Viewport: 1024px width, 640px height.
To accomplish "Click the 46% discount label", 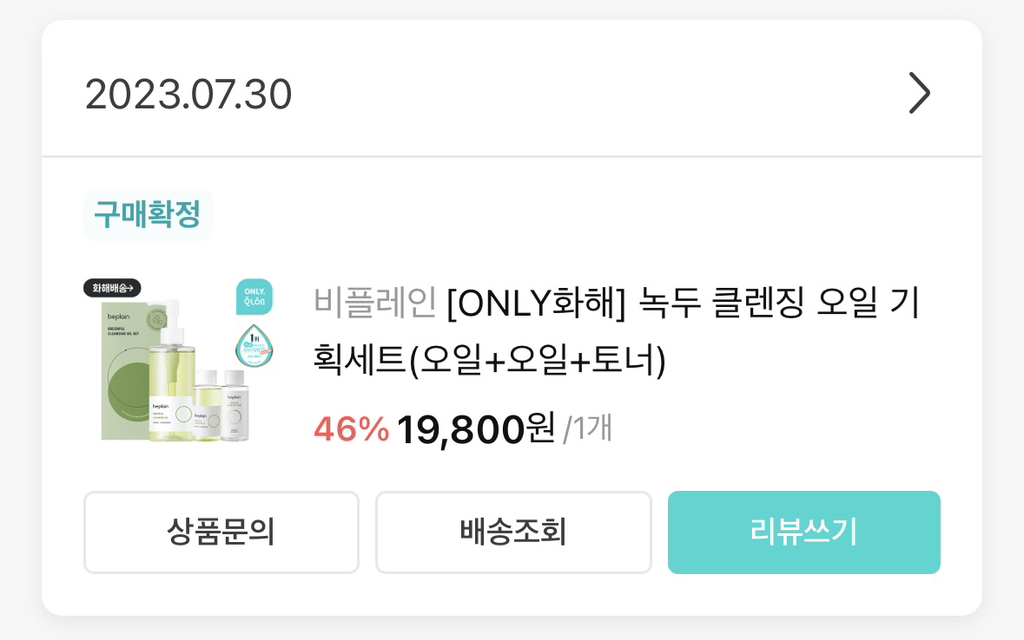I will pos(350,429).
